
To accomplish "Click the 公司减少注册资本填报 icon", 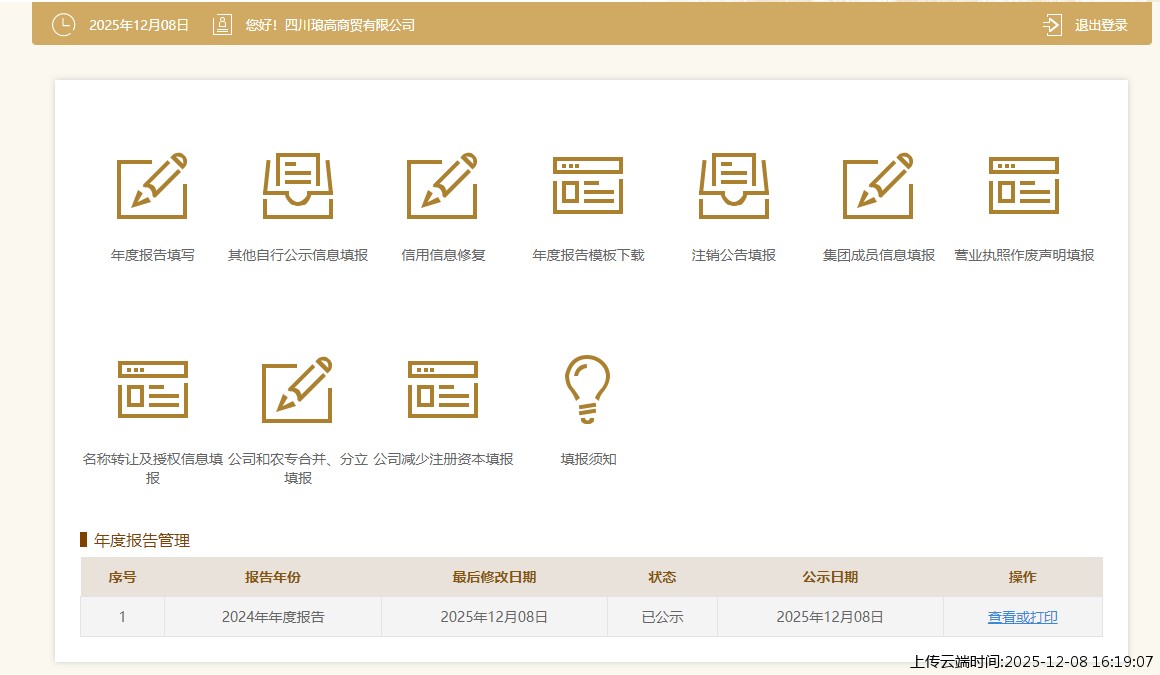I will [x=443, y=389].
